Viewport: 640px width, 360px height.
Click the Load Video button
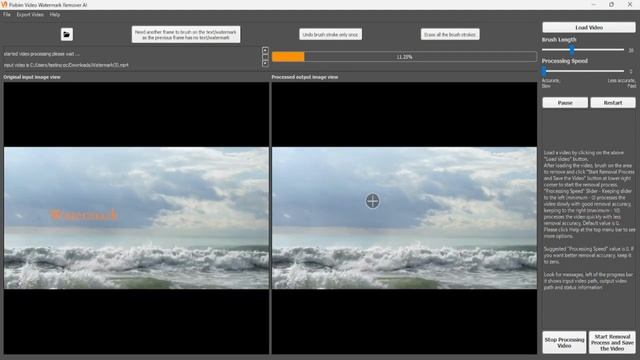pos(589,27)
